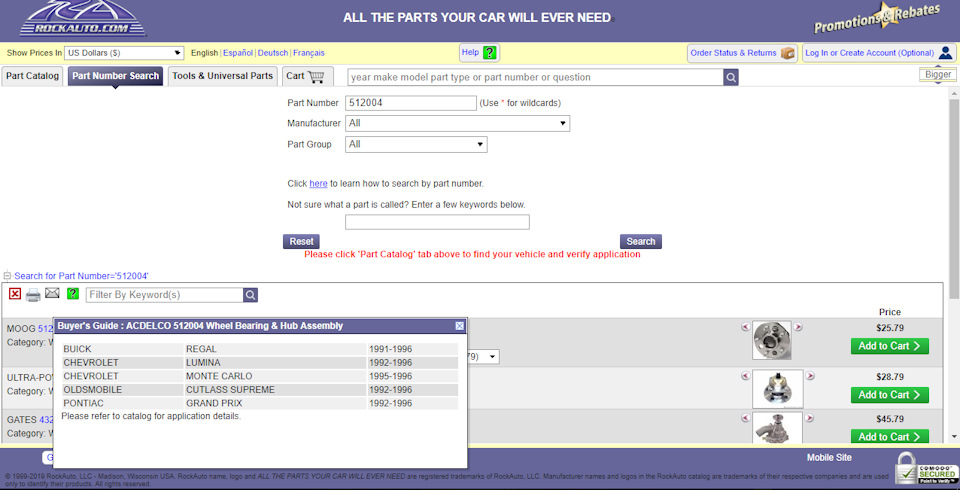
Task: Click the green help icon beside filter
Action: [x=73, y=293]
